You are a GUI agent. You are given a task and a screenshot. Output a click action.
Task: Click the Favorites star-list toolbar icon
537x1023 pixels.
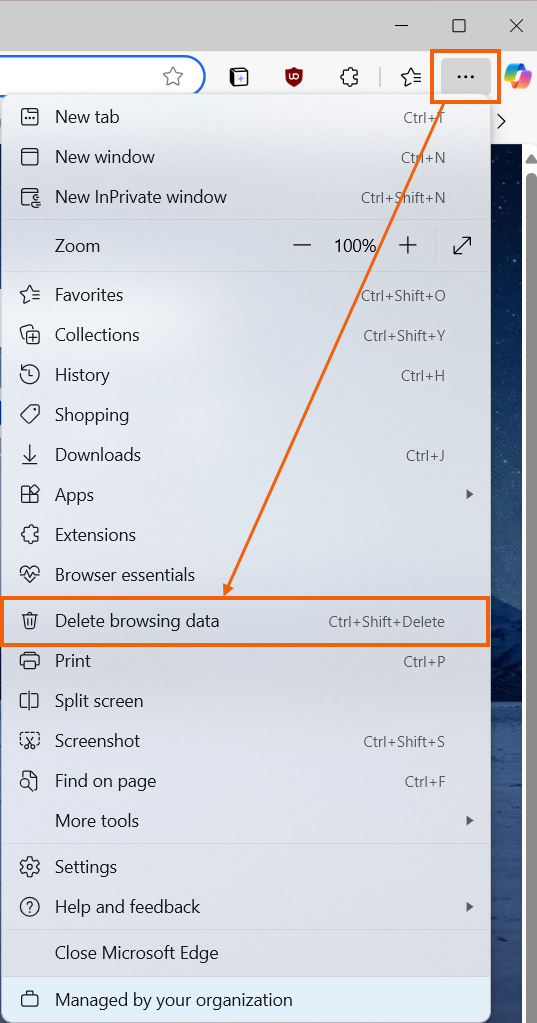click(410, 77)
